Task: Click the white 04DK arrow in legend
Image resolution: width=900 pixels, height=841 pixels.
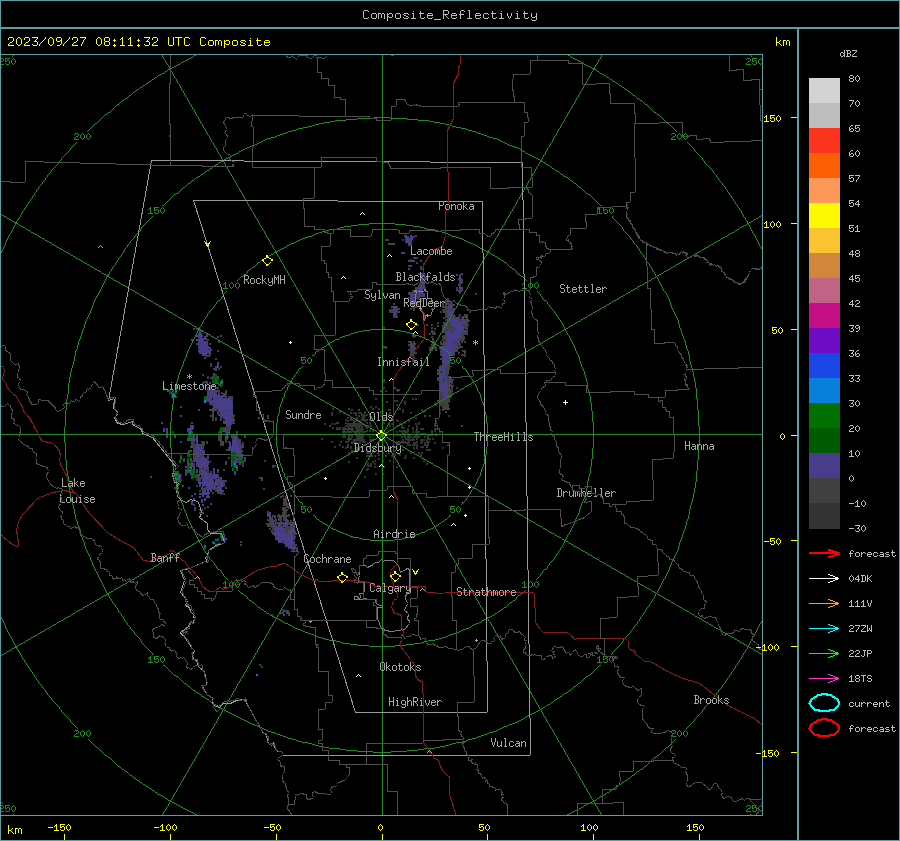Action: point(824,578)
